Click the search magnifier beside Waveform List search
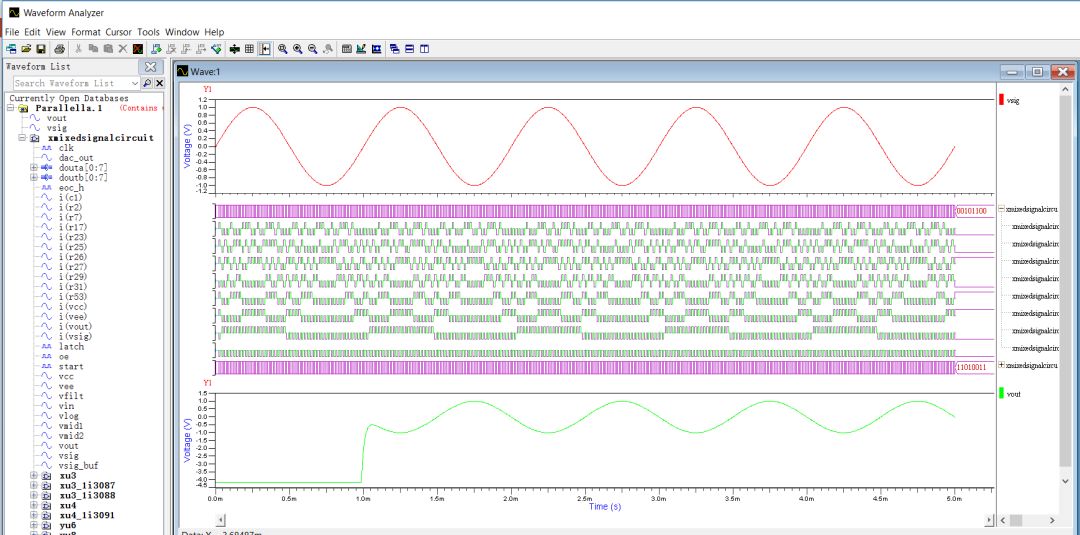Viewport: 1080px width, 535px height. point(147,83)
